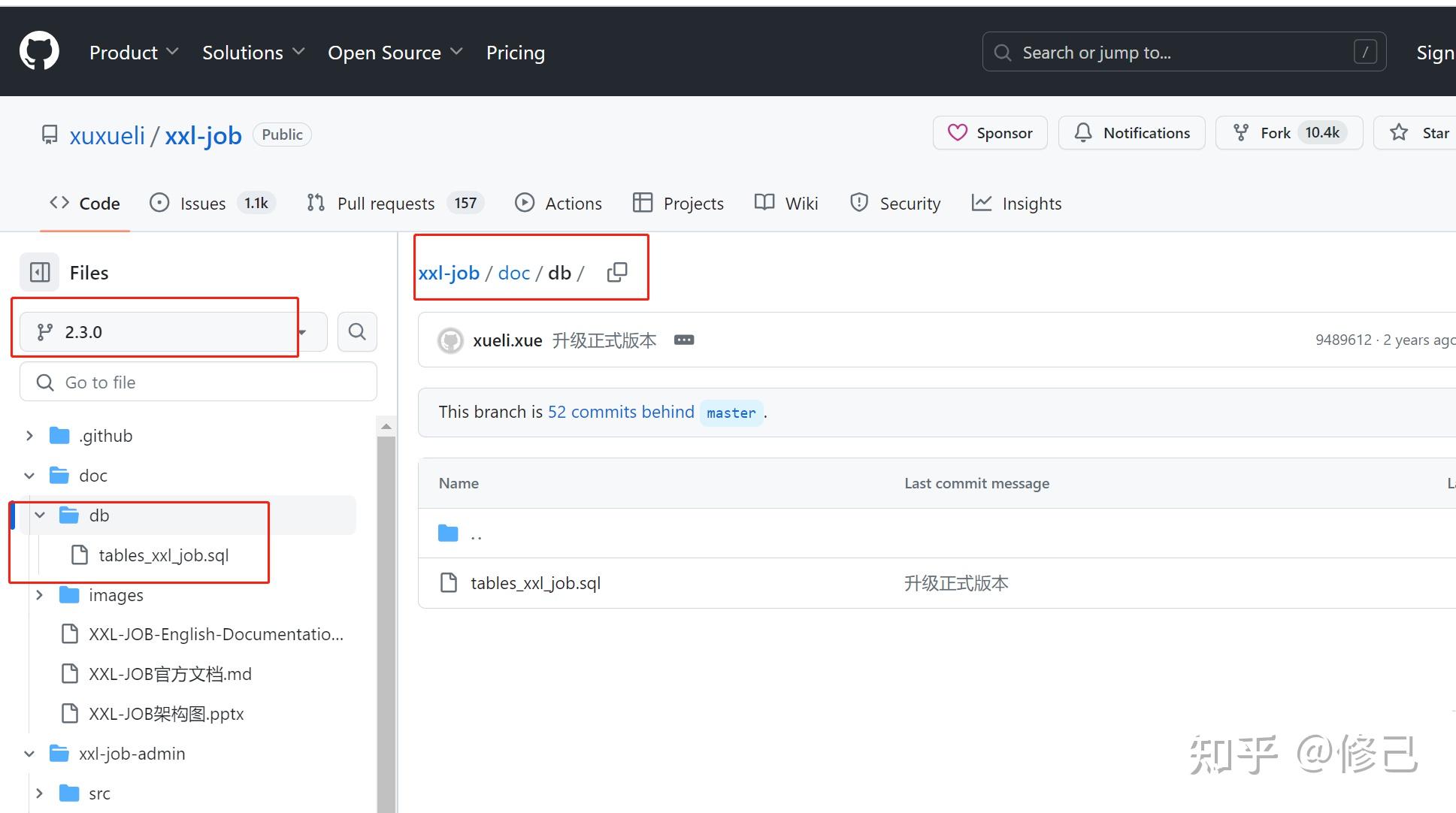1456x813 pixels.
Task: Open tables_xxl_job.sql in the file list
Action: [535, 583]
